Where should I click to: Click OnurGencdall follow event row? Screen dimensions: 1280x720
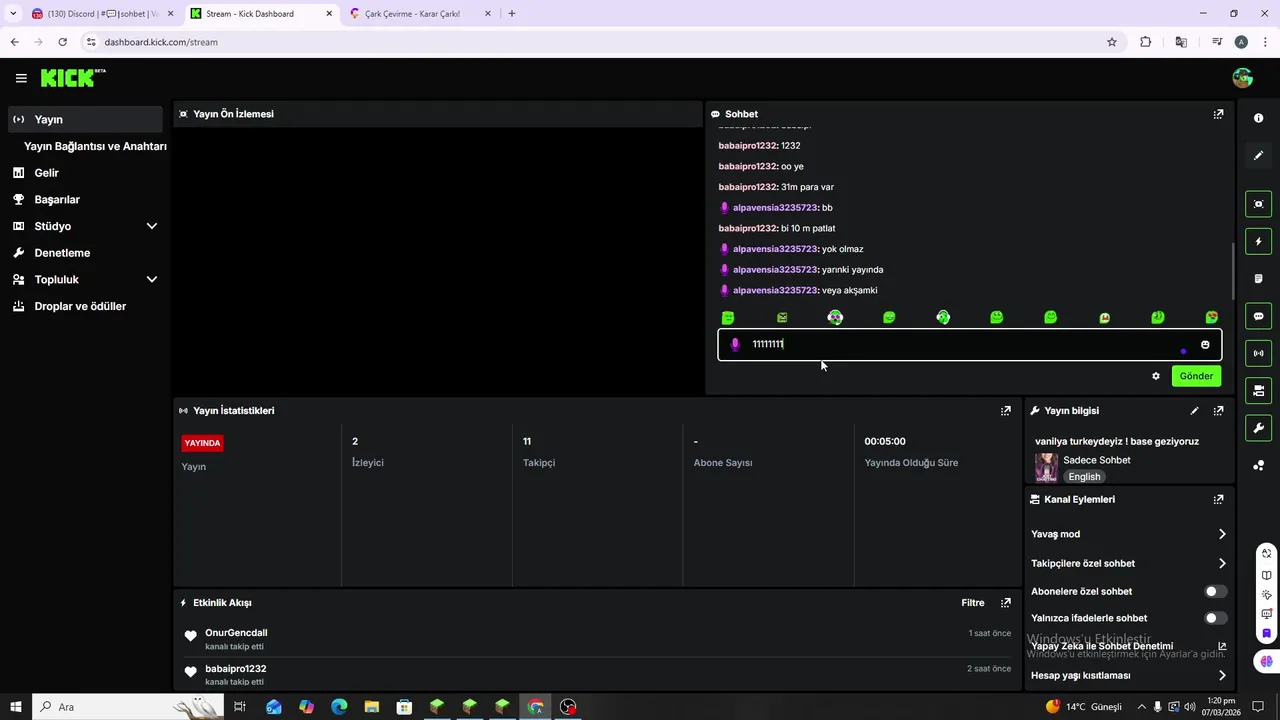598,639
